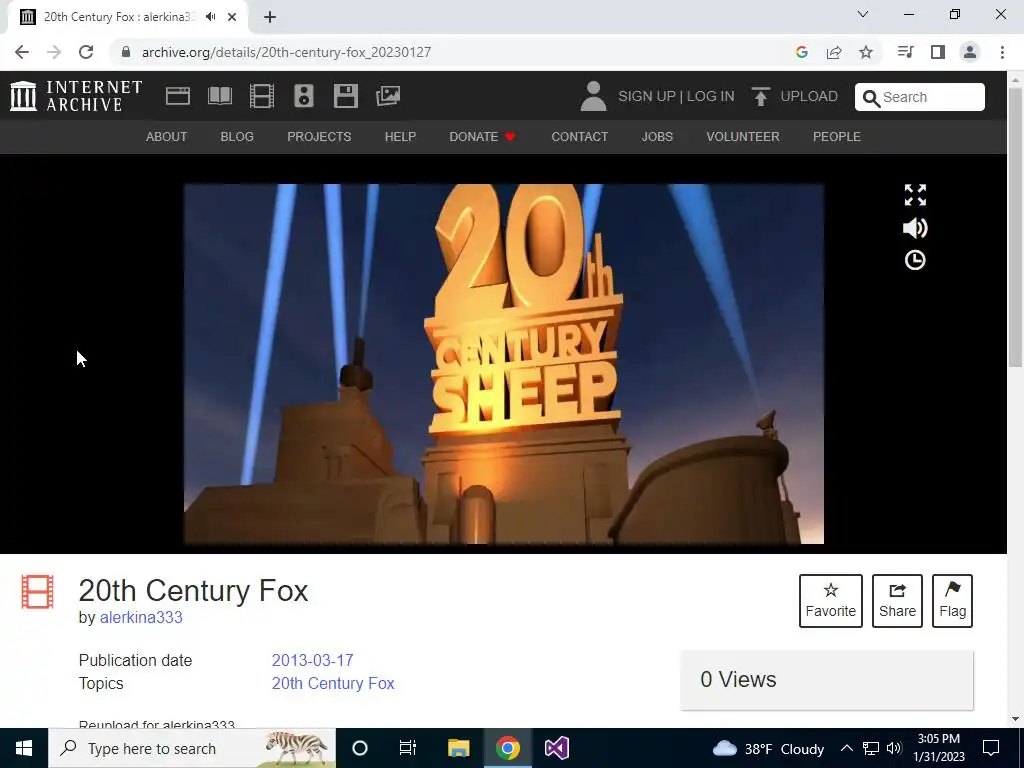
Task: Open the CONTACT menu item
Action: [579, 136]
